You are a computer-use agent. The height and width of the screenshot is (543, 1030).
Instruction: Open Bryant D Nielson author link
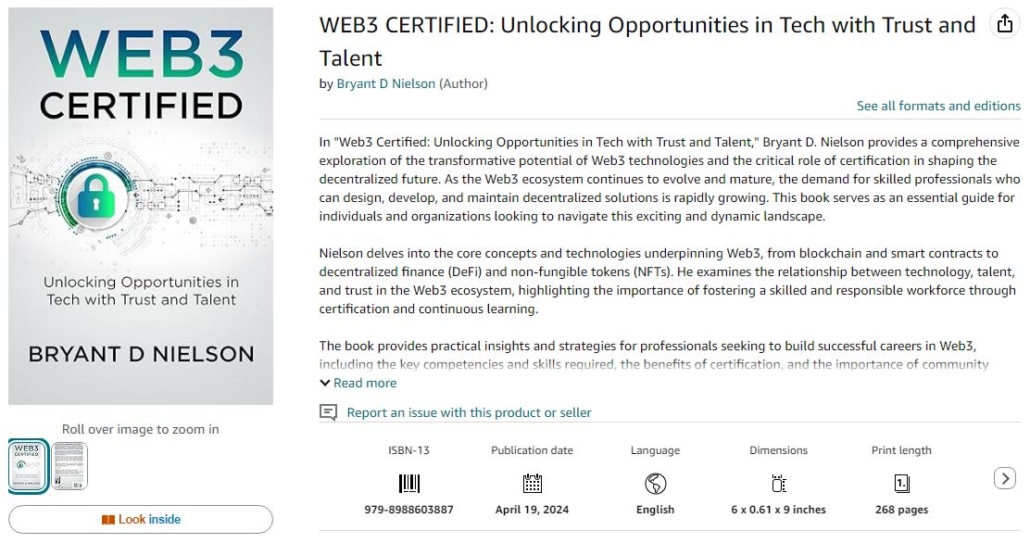[x=386, y=83]
